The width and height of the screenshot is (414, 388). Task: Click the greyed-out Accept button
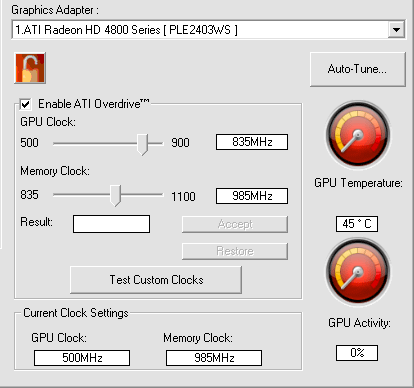pos(235,224)
